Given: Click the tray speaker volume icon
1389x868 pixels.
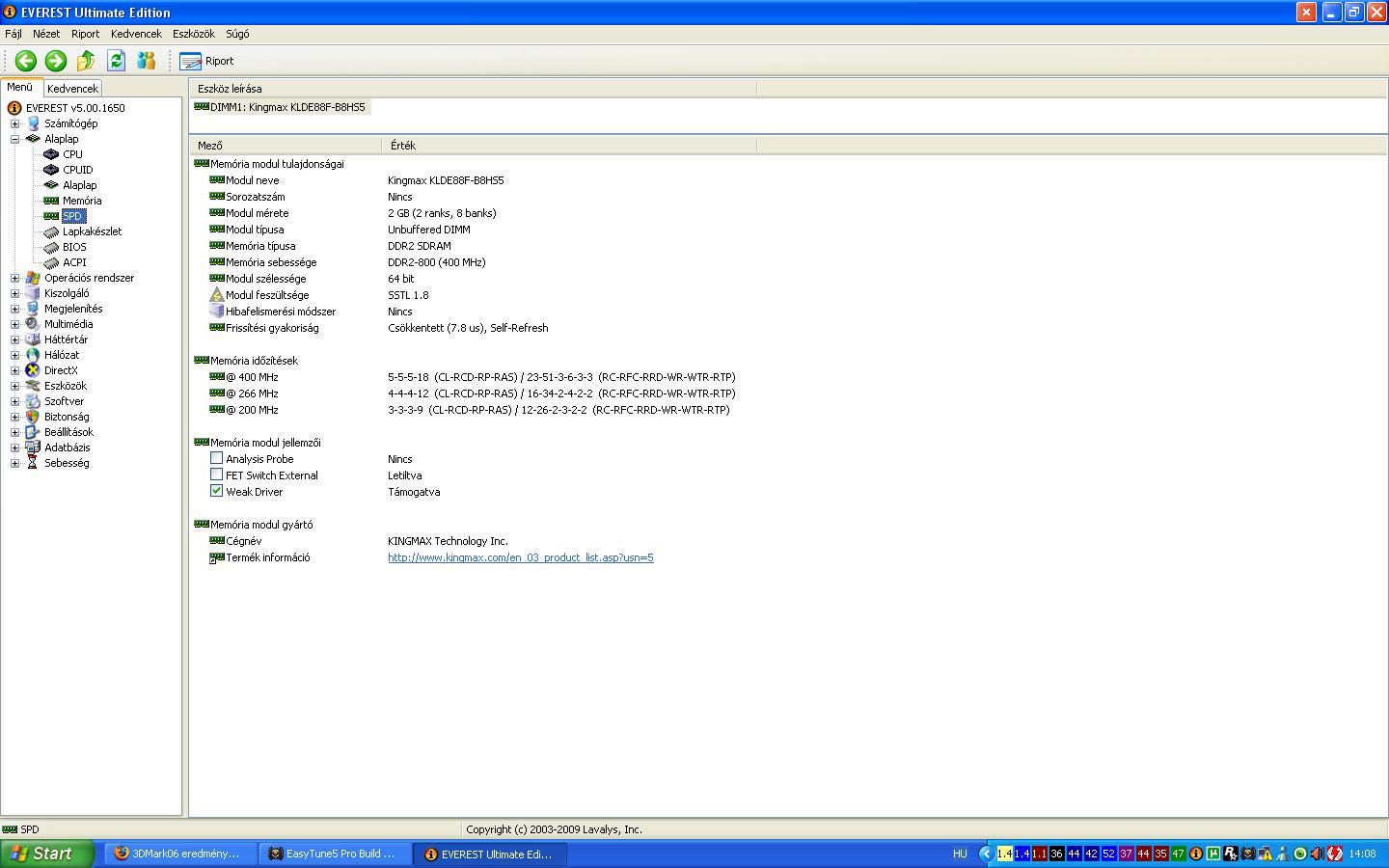Looking at the screenshot, I should [1318, 854].
